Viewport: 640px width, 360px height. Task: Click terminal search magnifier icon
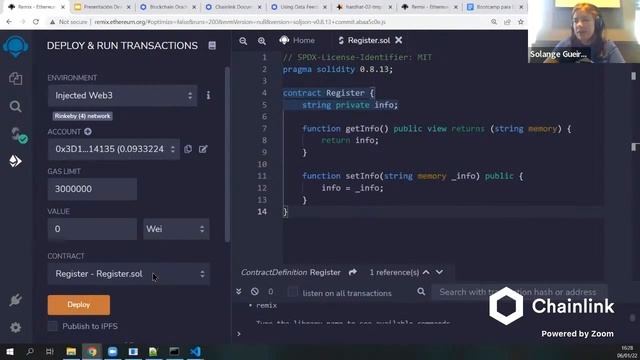(x=421, y=291)
